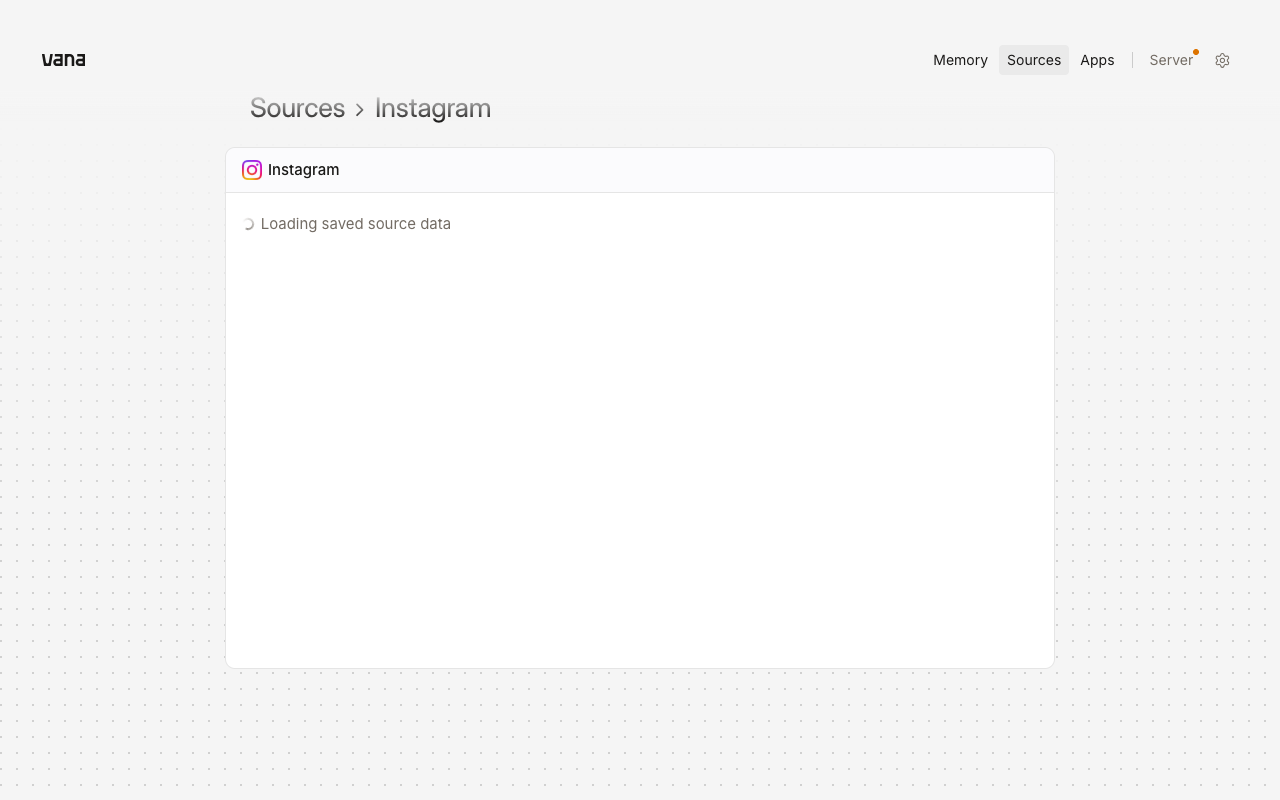Click the breadcrumb chevron separator
The image size is (1280, 800).
360,109
